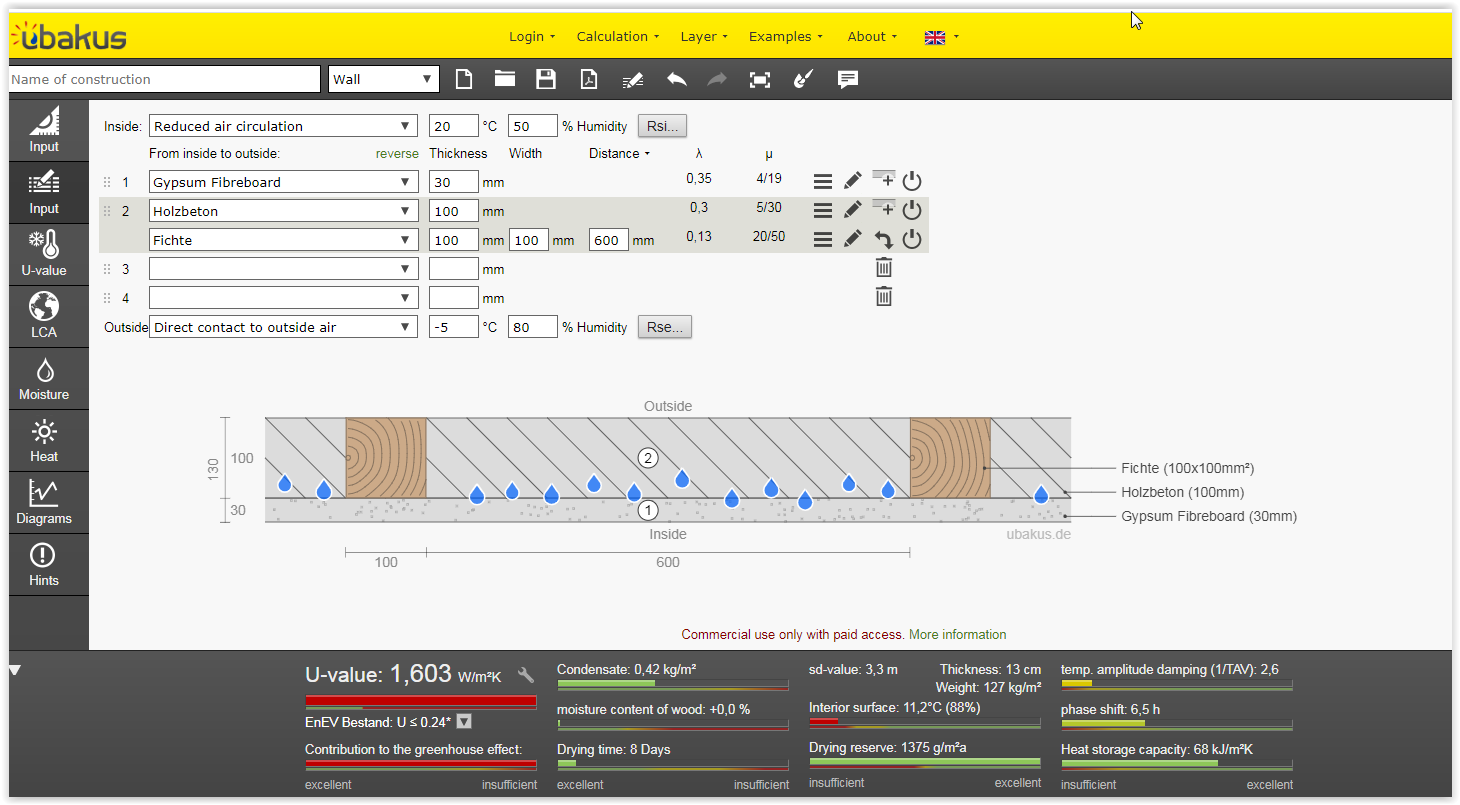Click the fullscreen frame icon
Screen dimensions: 1460x805
coord(760,80)
